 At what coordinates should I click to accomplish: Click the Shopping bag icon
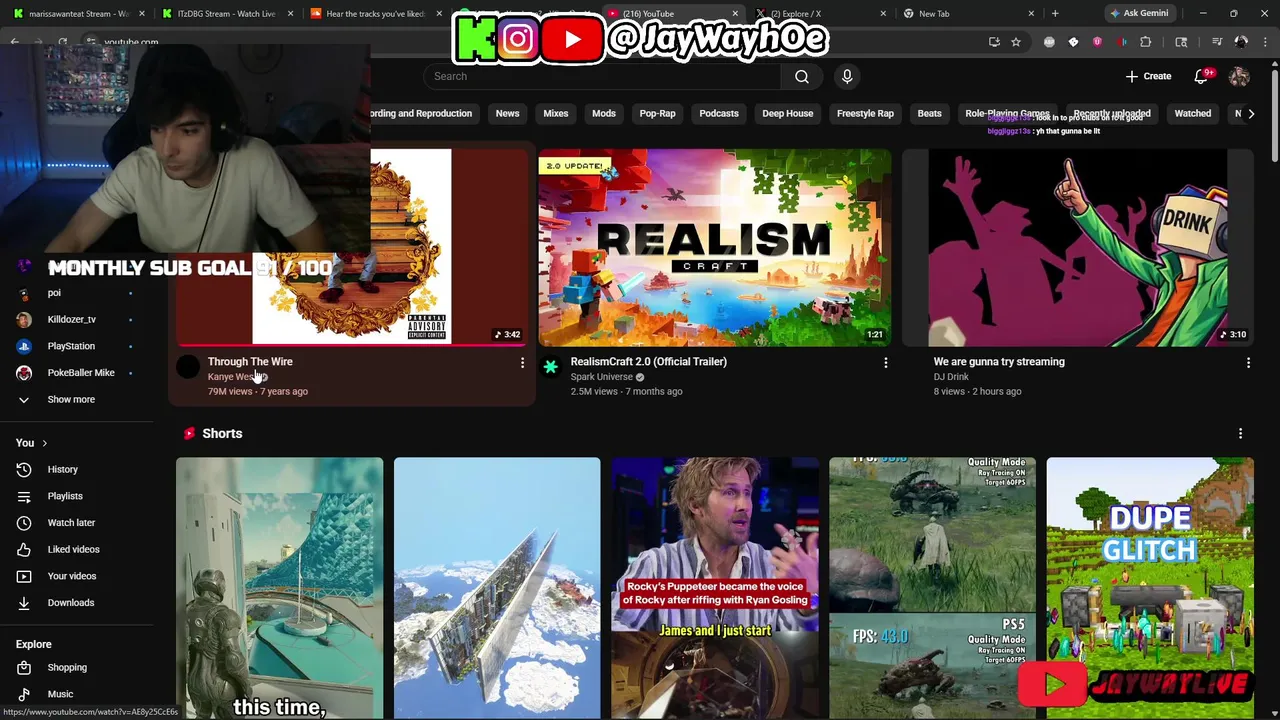pos(24,667)
